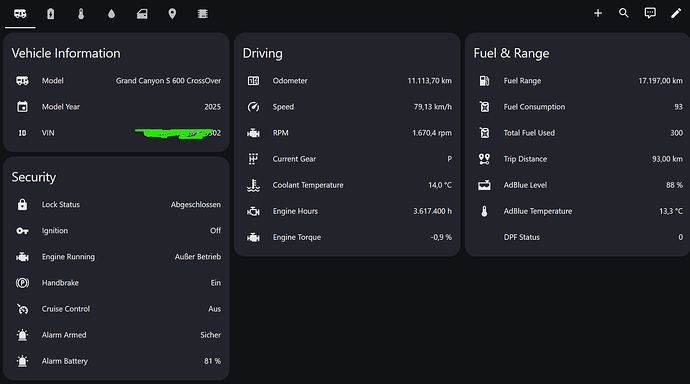Click the siren icon for Alarm Armed
Screen dimensions: 690x384
[x=22, y=335]
